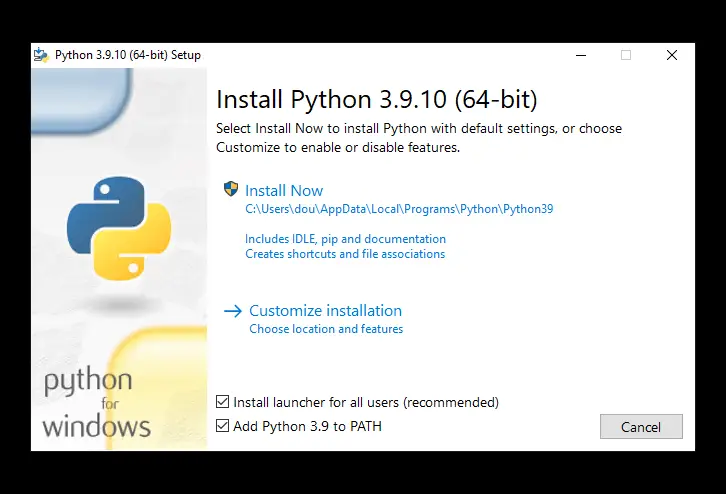This screenshot has height=494, width=726.
Task: Open the Python setup icon in title bar
Action: click(42, 55)
